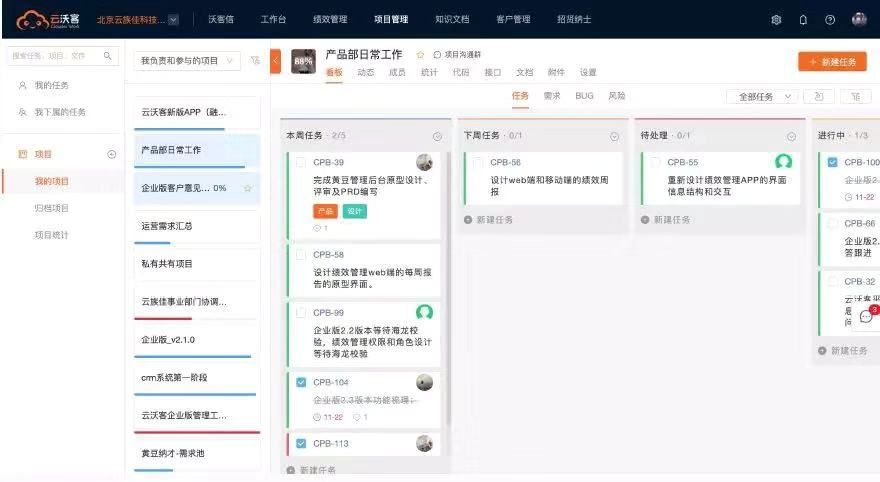This screenshot has height=482, width=880.
Task: Open the user profile avatar menu
Action: [859, 19]
